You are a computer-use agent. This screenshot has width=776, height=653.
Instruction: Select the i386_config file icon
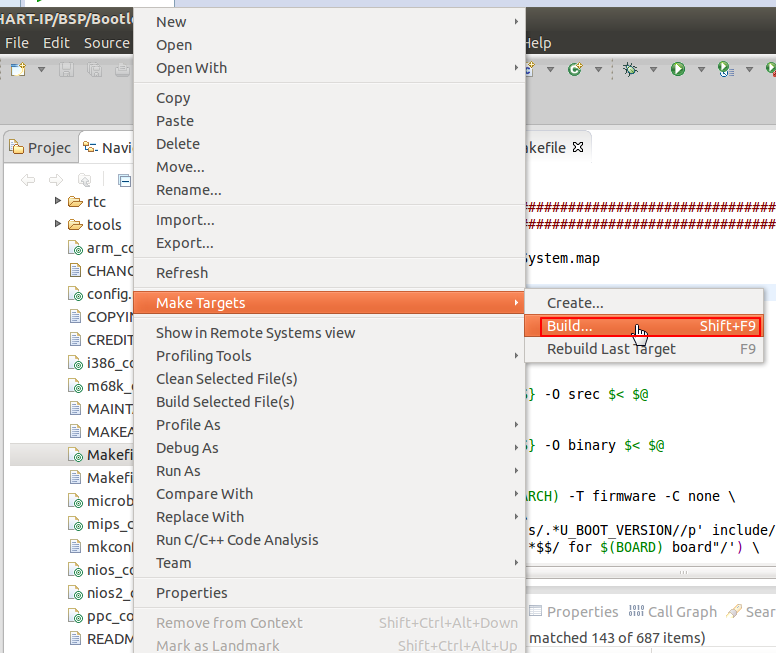click(x=75, y=363)
